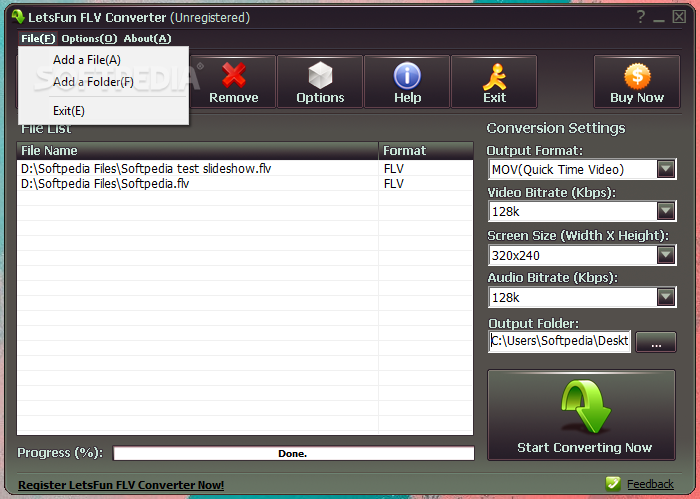This screenshot has height=499, width=700.
Task: Click the question mark help icon in title bar
Action: pos(641,17)
